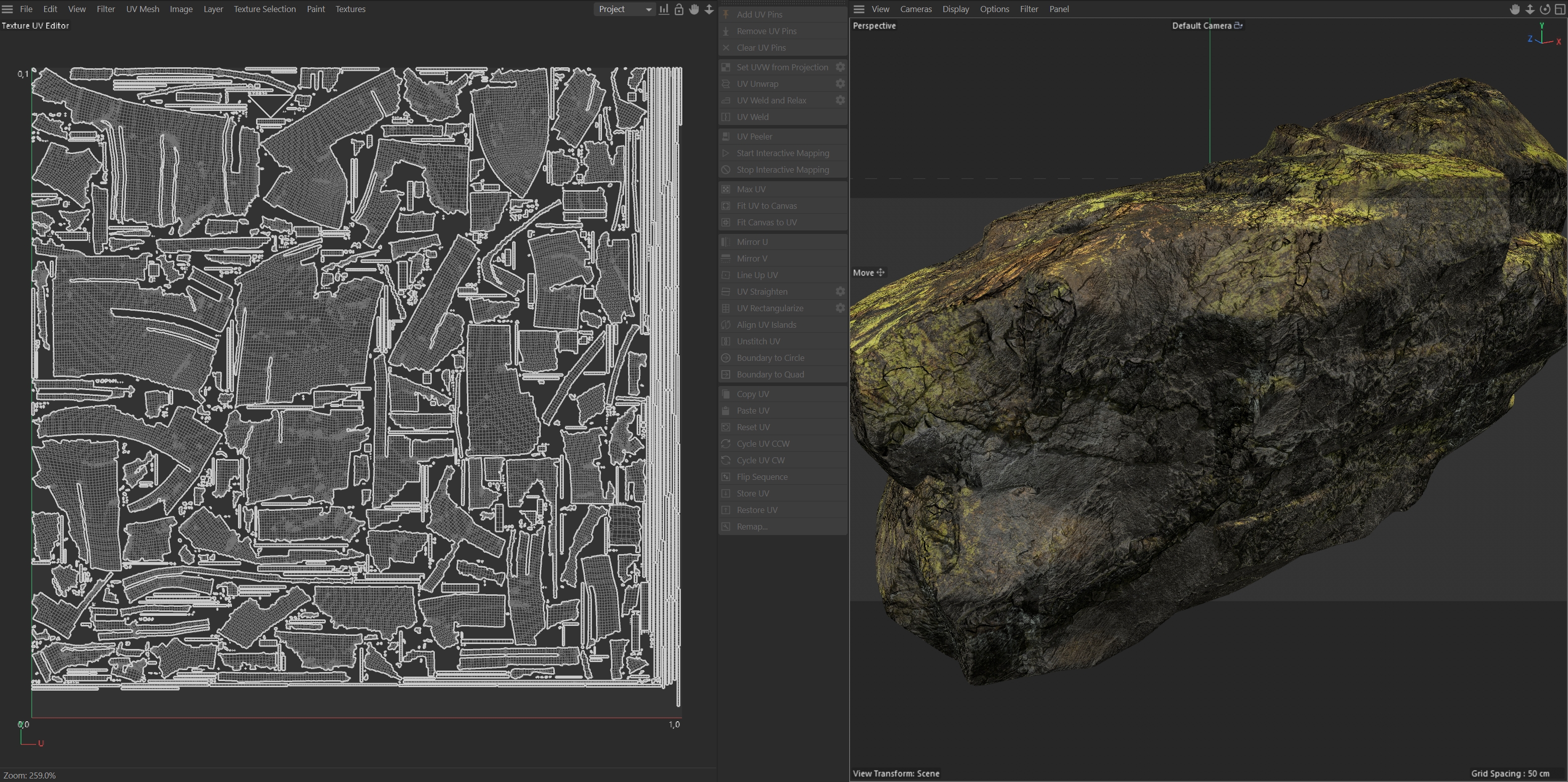
Task: Open the UV Straighten options gear
Action: [840, 292]
